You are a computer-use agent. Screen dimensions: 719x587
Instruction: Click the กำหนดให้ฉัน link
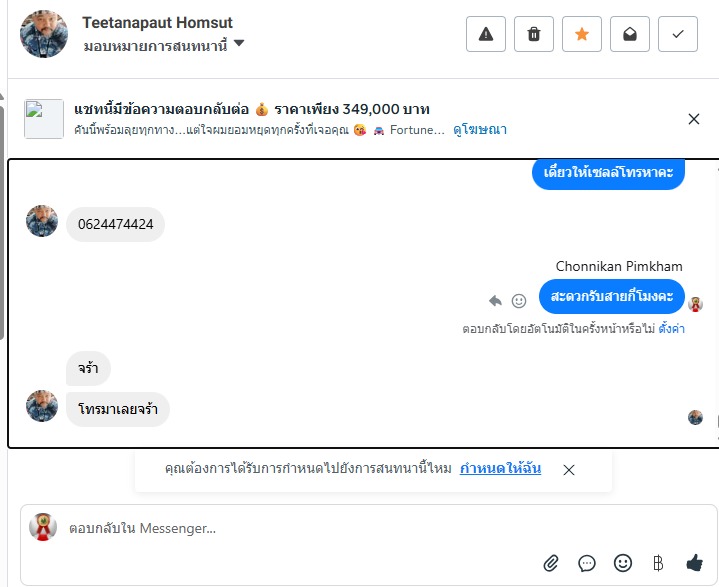500,468
